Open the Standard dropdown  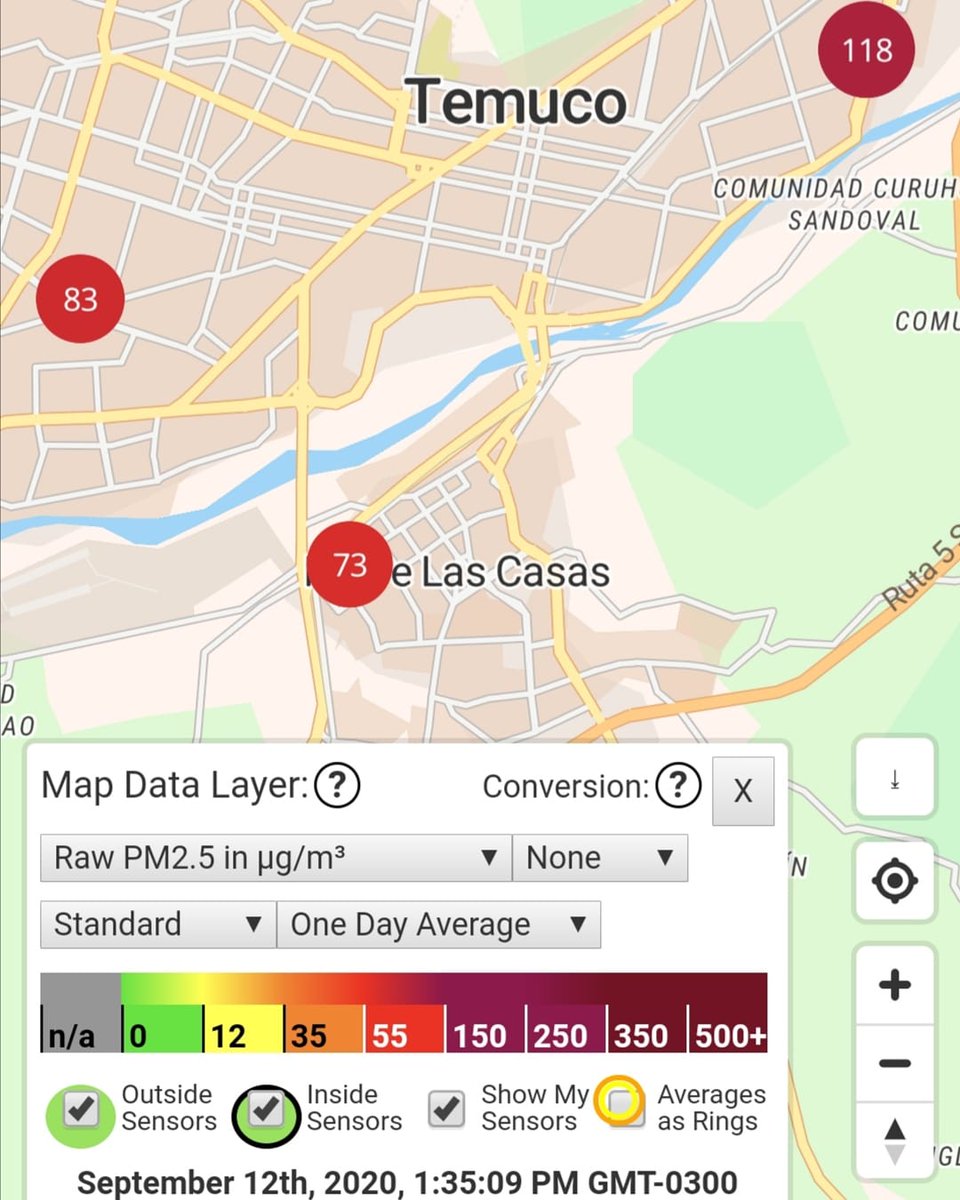click(158, 924)
